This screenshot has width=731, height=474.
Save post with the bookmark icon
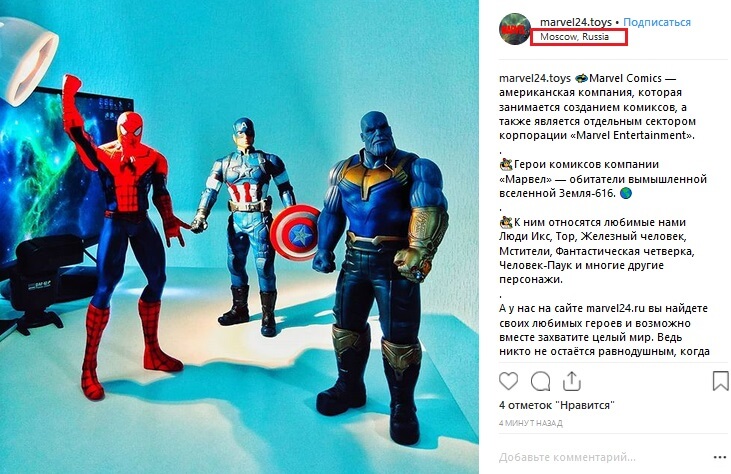click(x=720, y=381)
